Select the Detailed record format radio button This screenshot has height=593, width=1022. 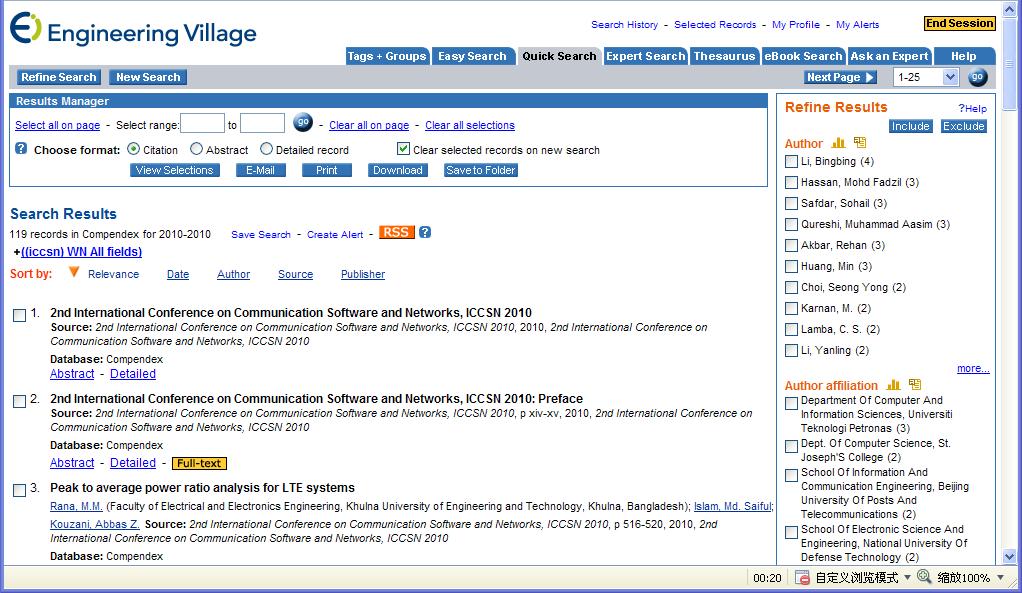pos(266,149)
